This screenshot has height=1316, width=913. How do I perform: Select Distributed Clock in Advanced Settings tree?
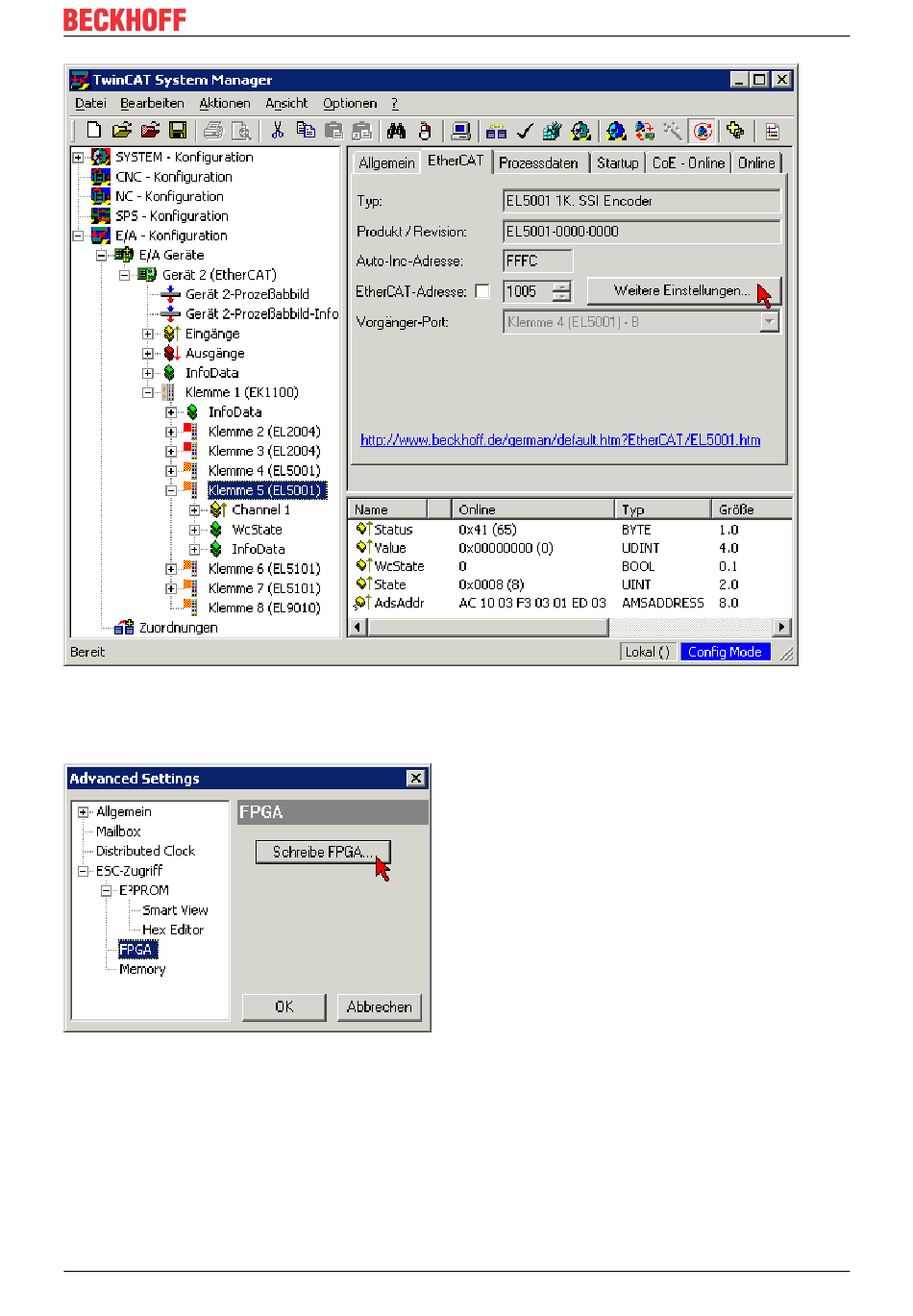coord(145,852)
